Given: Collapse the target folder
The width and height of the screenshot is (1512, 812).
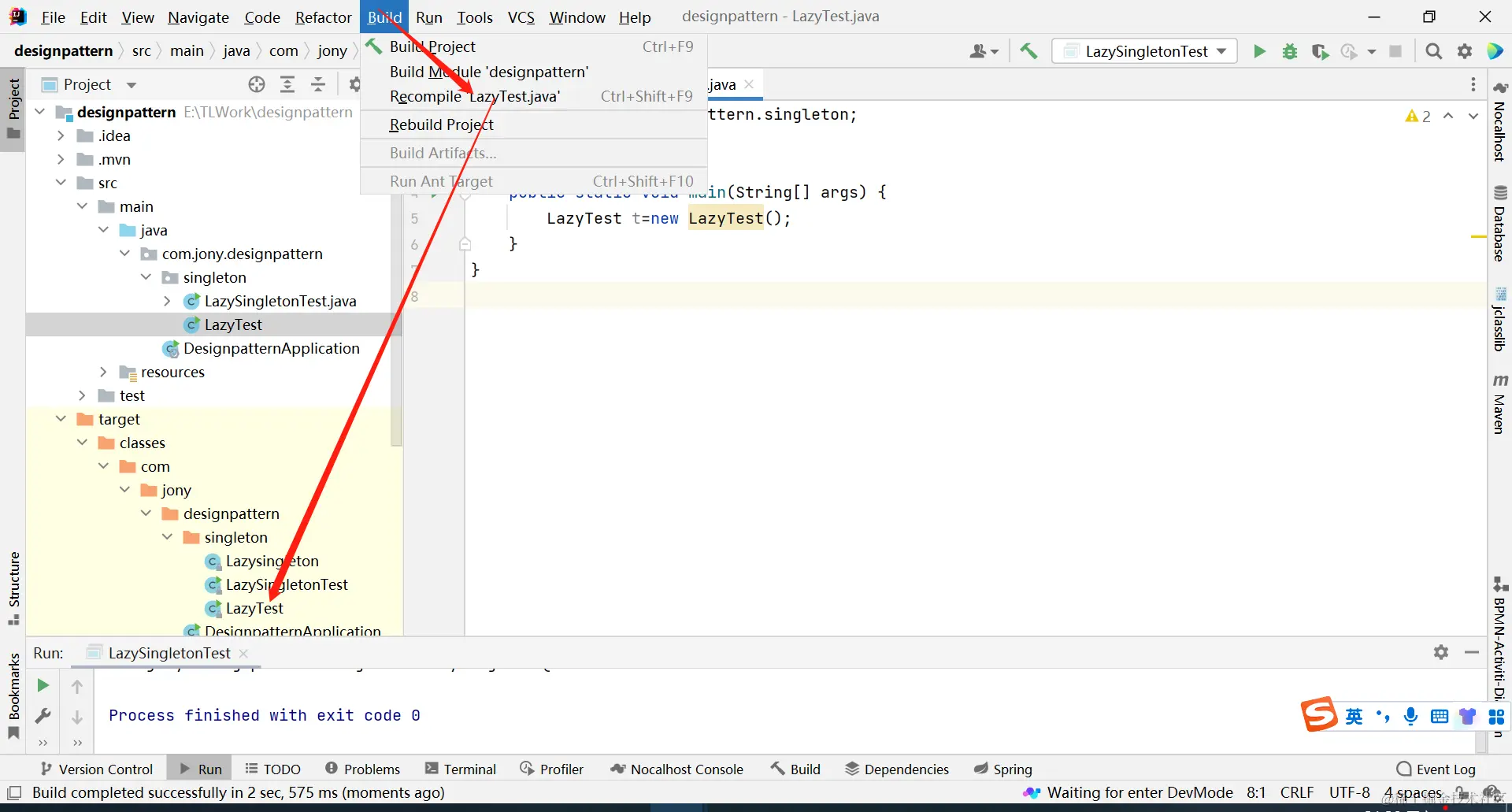Looking at the screenshot, I should 61,419.
